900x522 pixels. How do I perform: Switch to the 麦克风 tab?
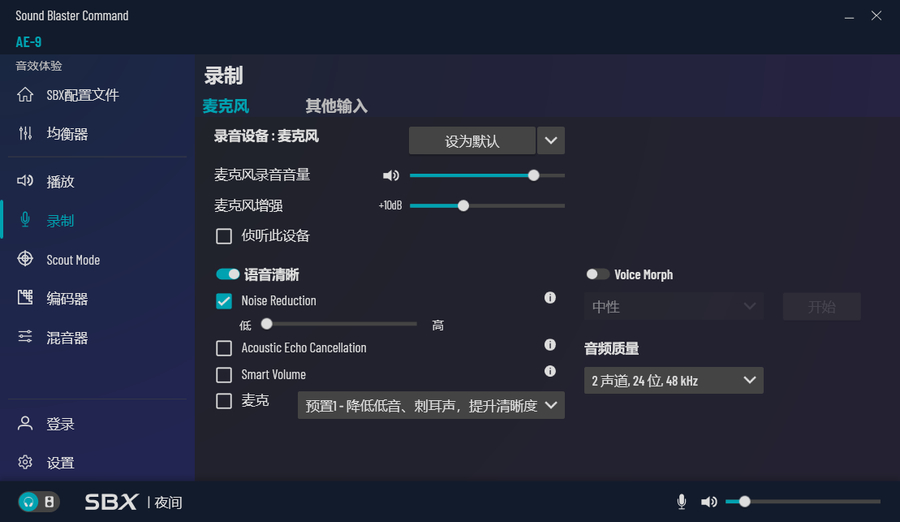click(226, 106)
